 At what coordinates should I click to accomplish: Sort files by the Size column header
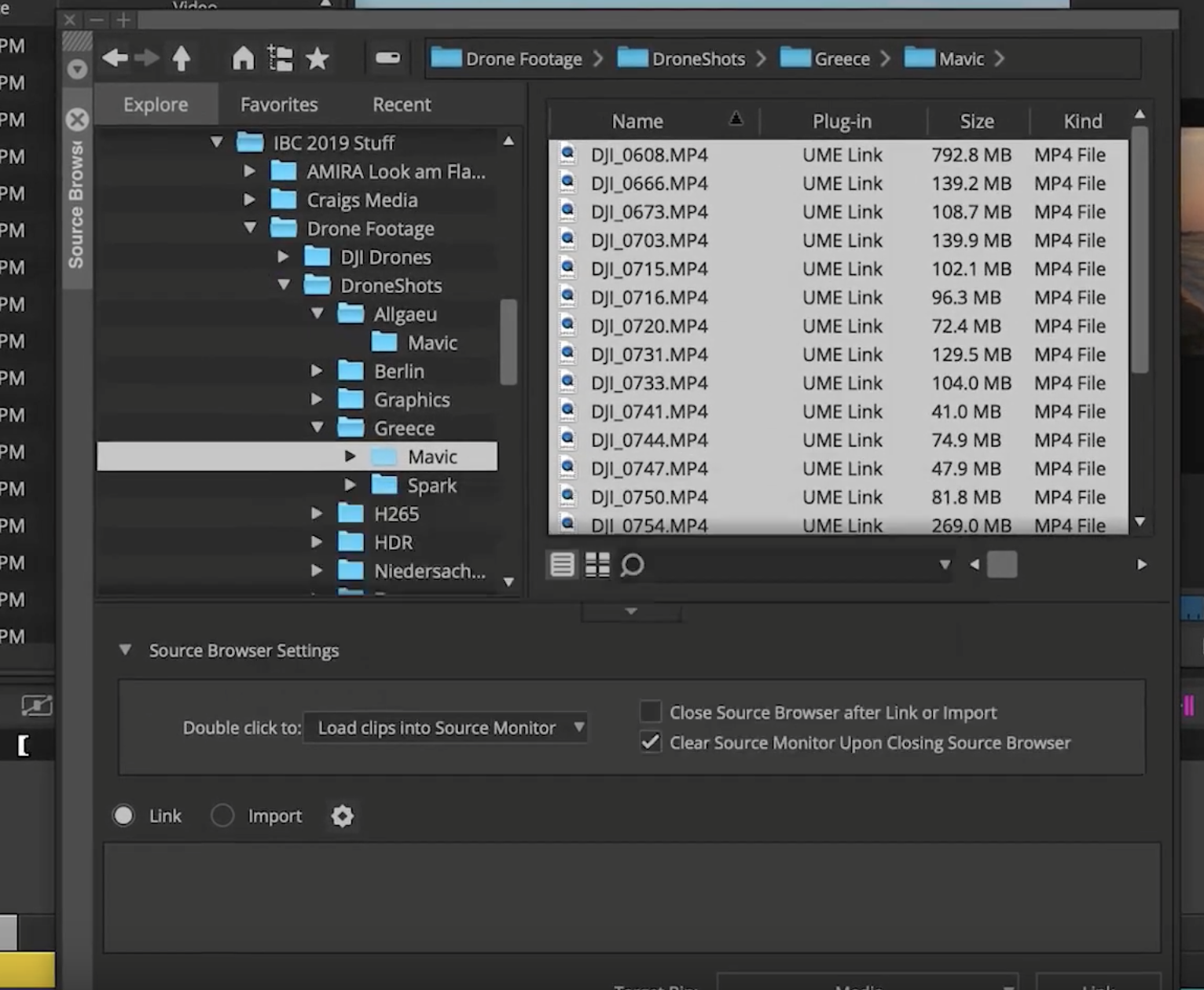coord(977,121)
